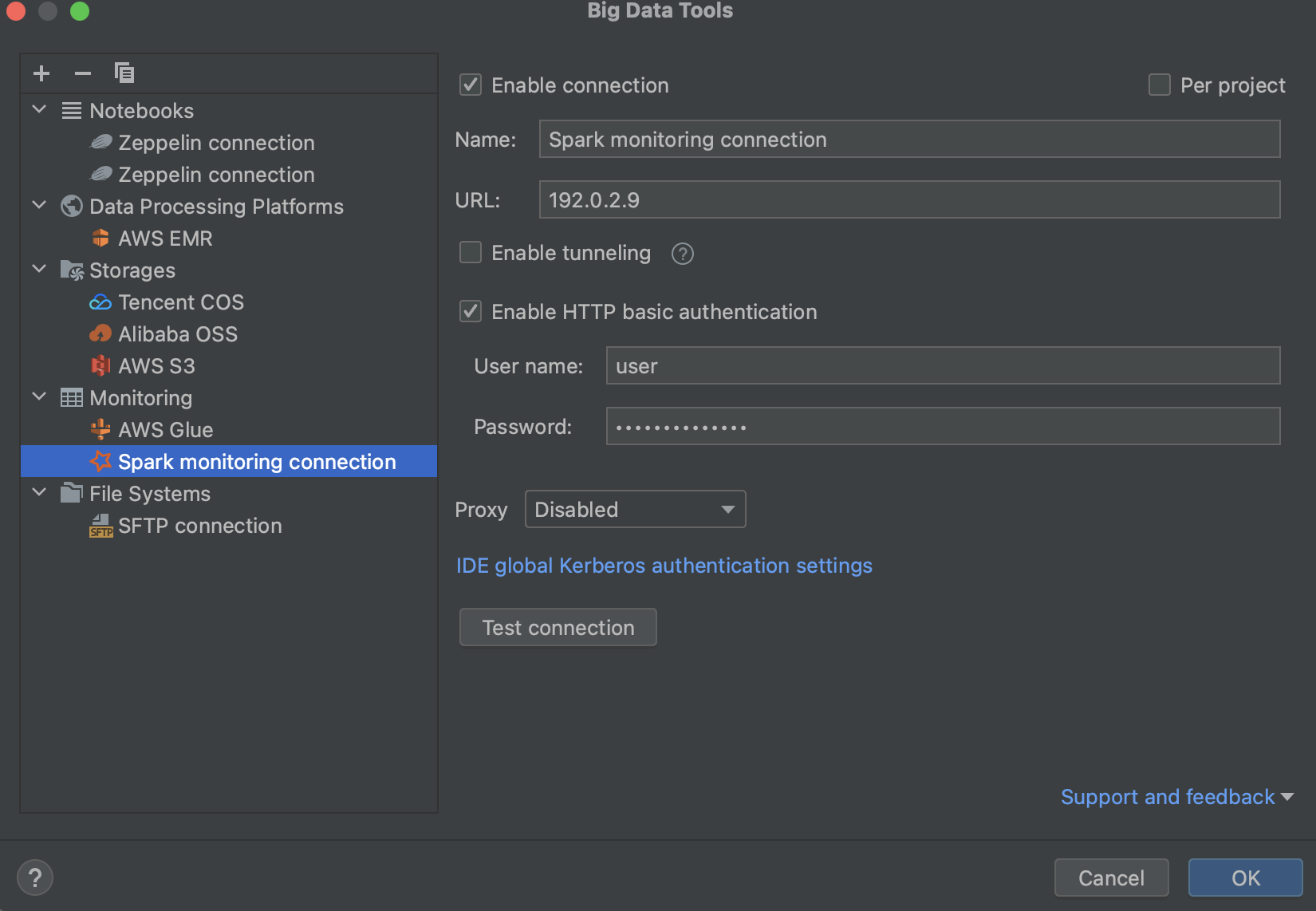Click the help icon at bottom left
Viewport: 1316px width, 911px height.
click(x=34, y=877)
